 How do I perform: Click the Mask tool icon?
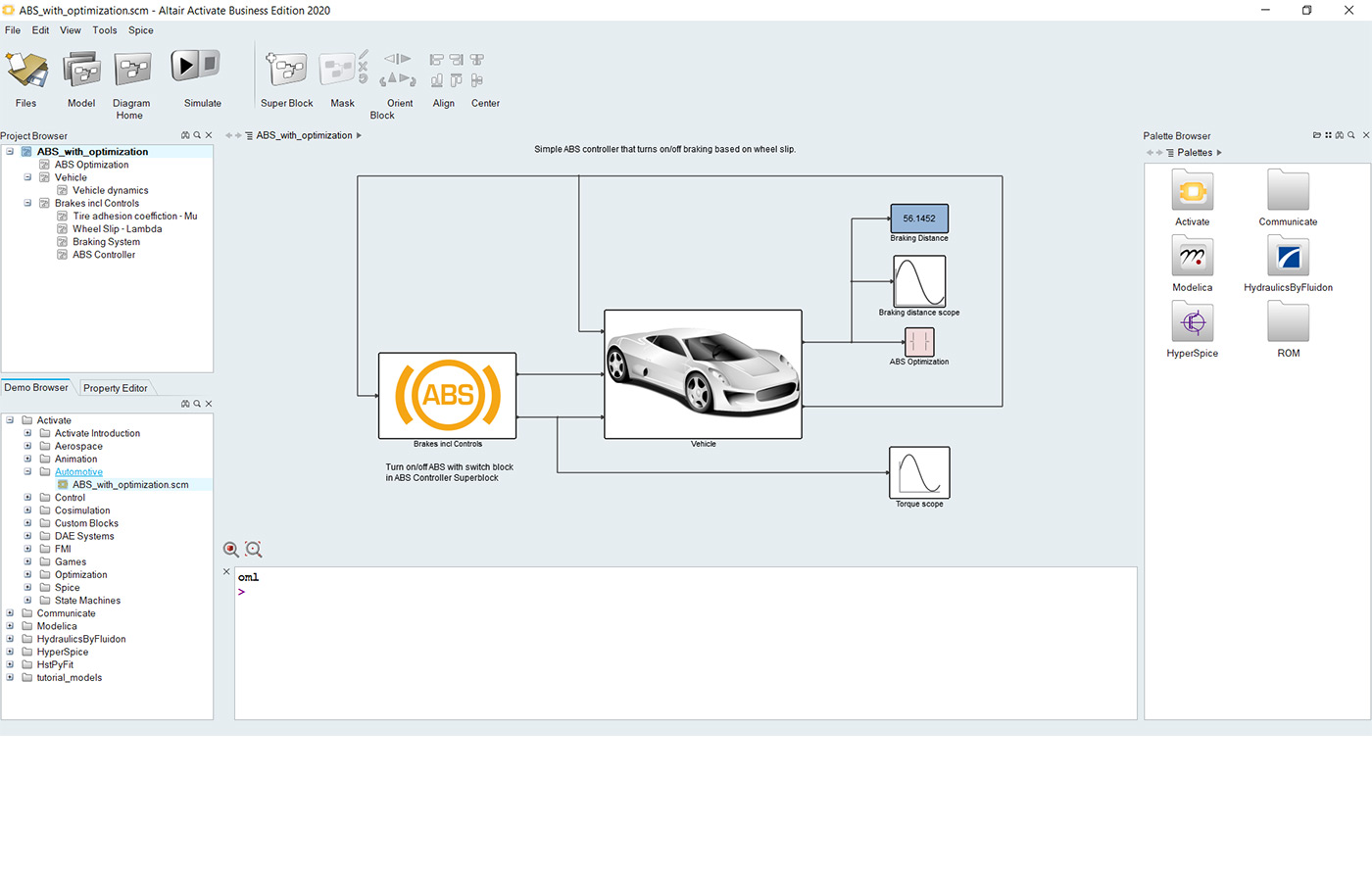click(337, 71)
